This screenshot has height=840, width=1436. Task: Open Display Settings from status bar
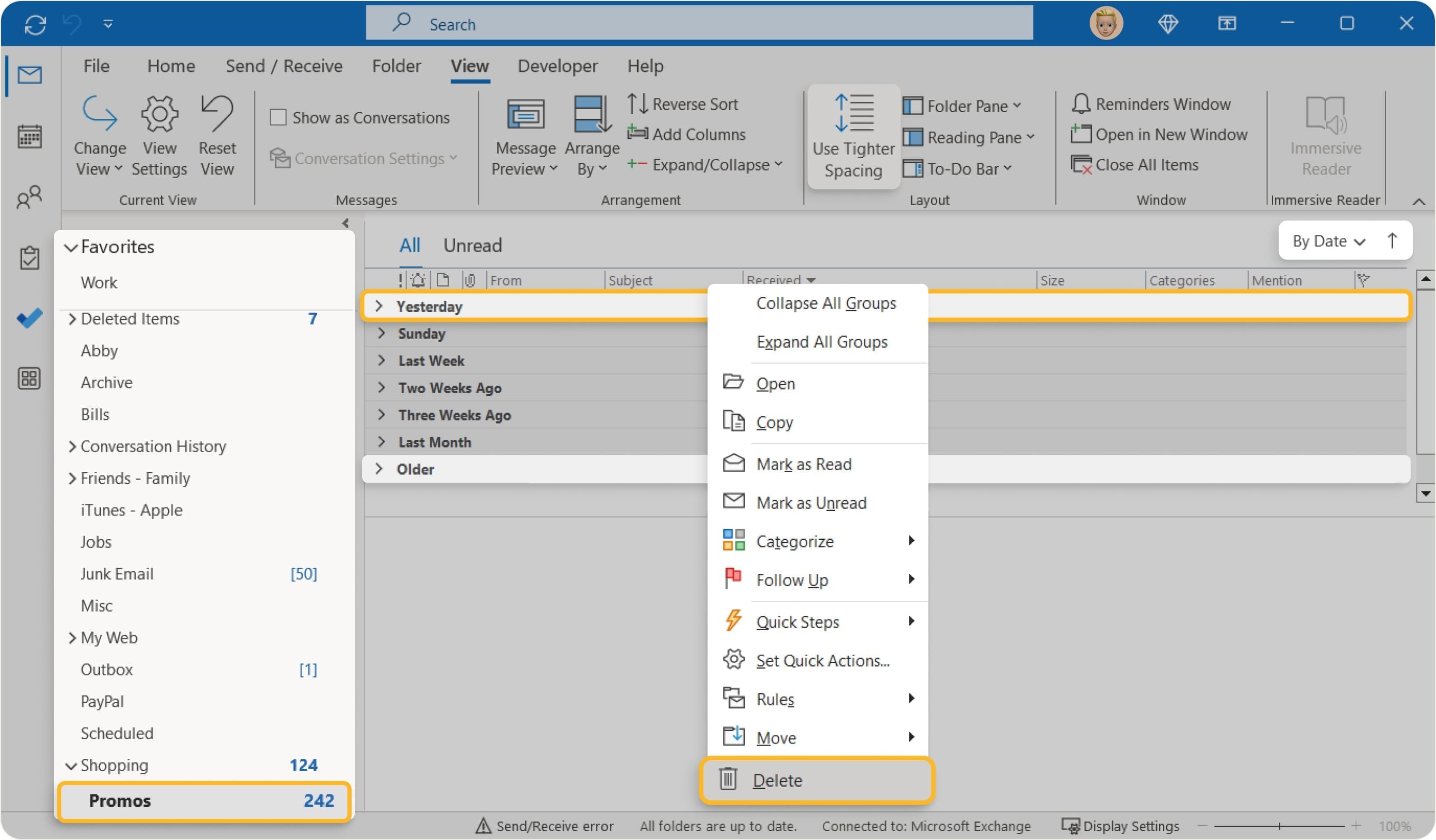coord(1131,825)
